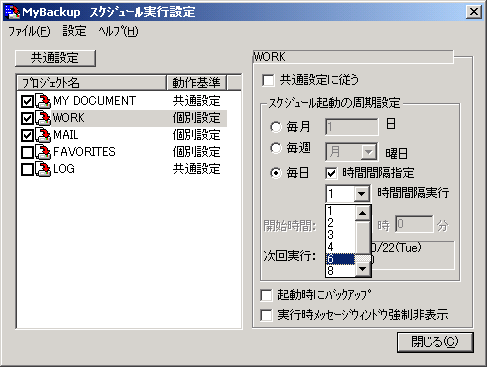
Task: Click the minutes 分 input field
Action: tap(414, 224)
